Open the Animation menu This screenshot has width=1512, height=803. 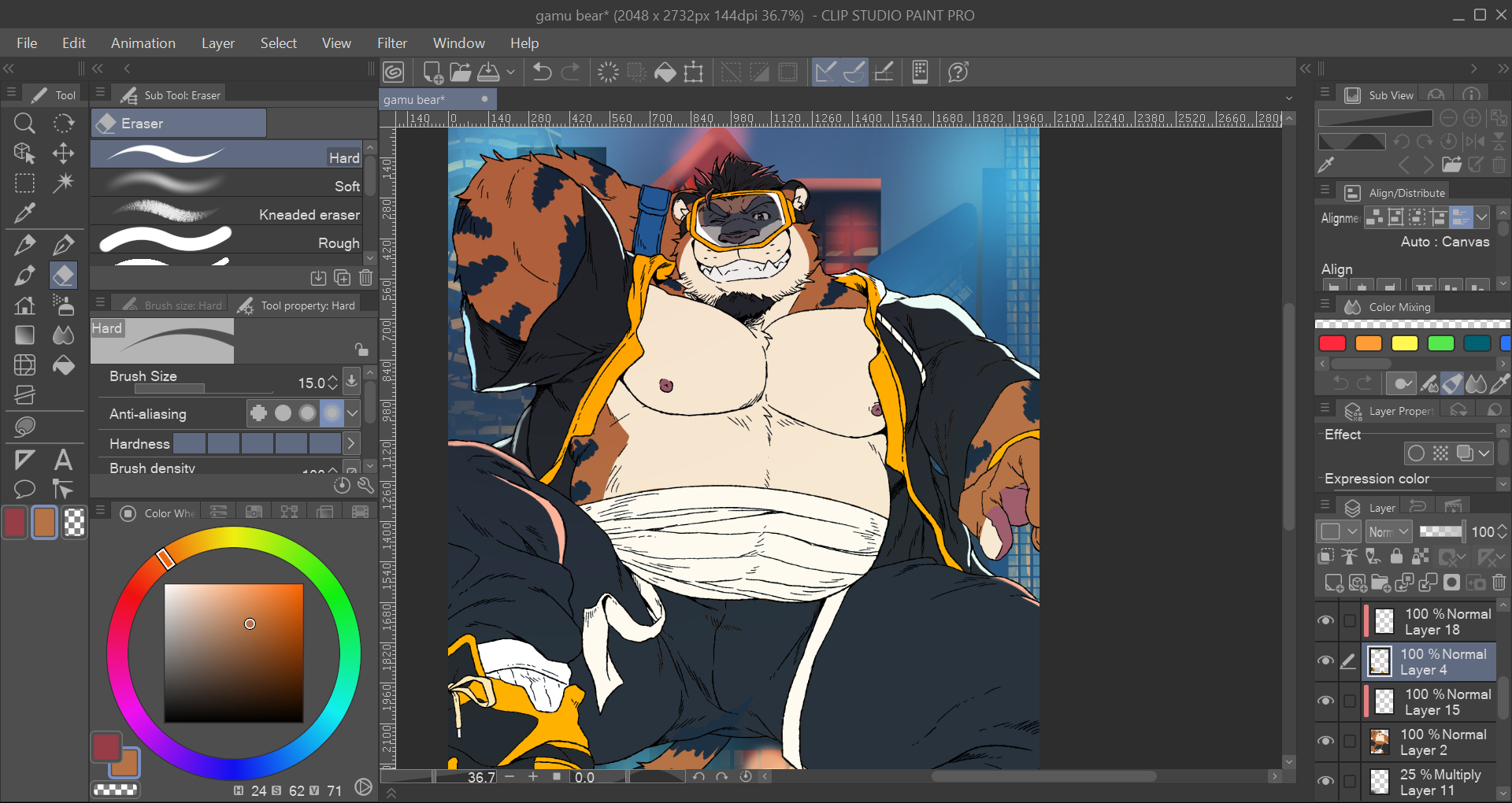tap(143, 43)
